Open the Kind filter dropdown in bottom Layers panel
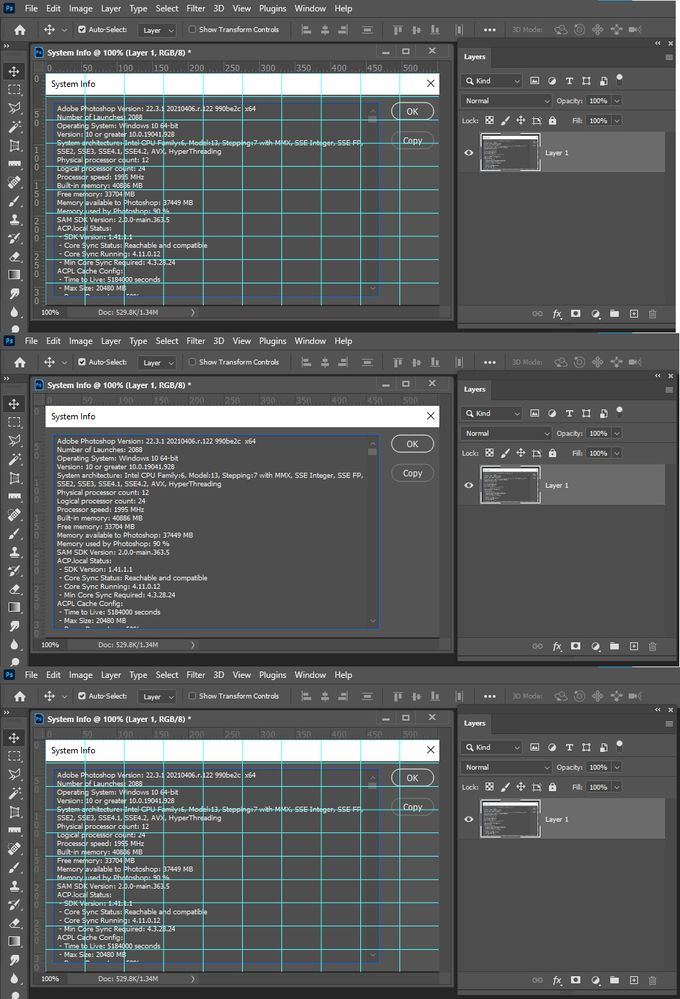Screen dimensions: 680x999 492,747
